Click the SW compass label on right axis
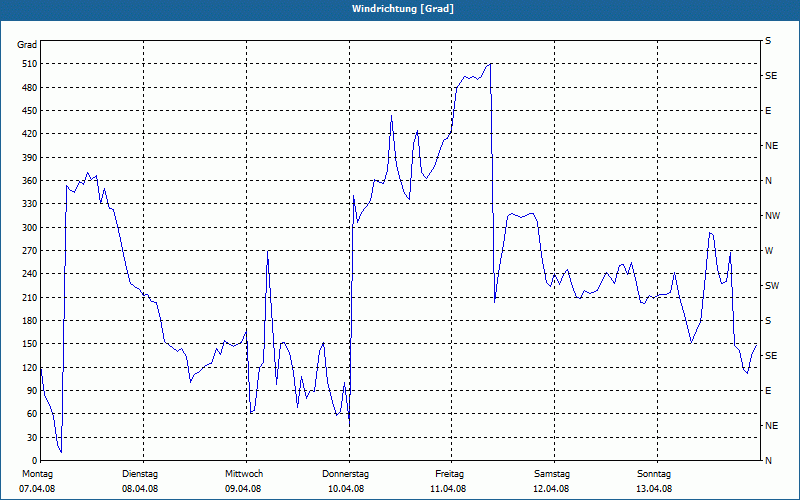800x500 pixels. pyautogui.click(x=772, y=286)
